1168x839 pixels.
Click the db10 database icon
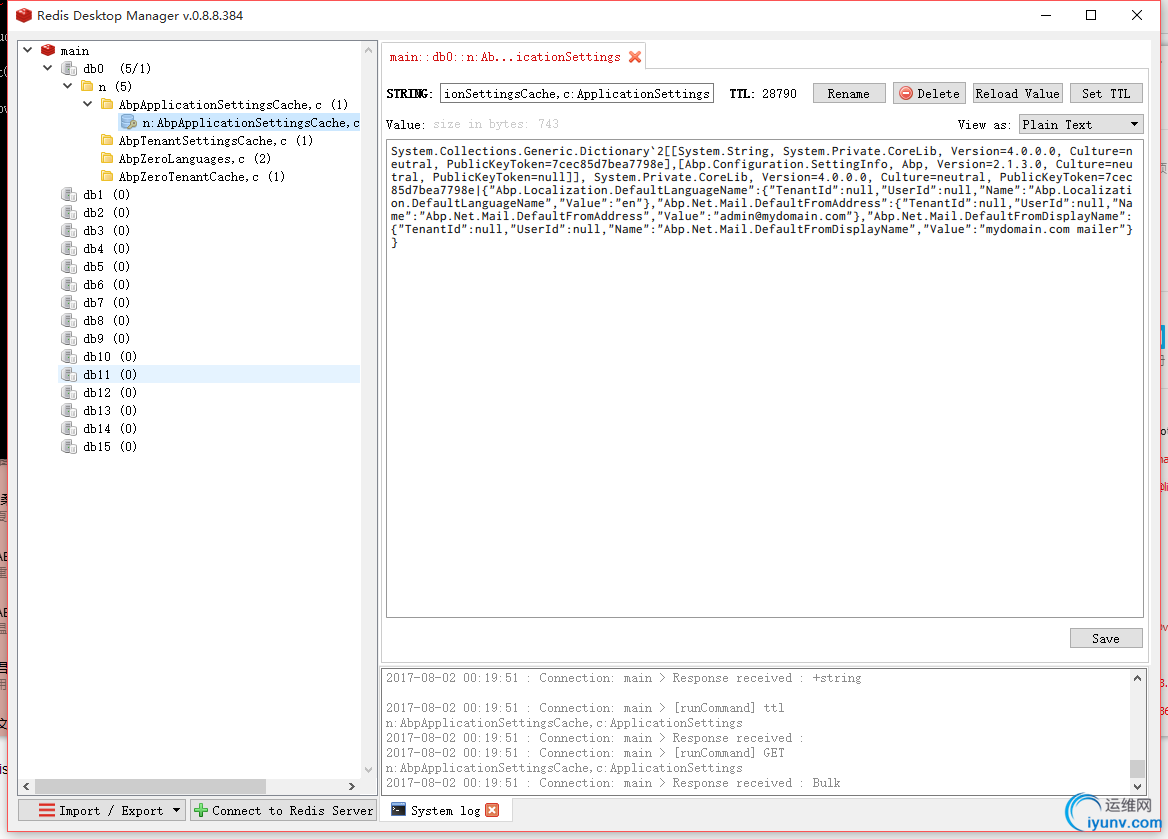69,356
